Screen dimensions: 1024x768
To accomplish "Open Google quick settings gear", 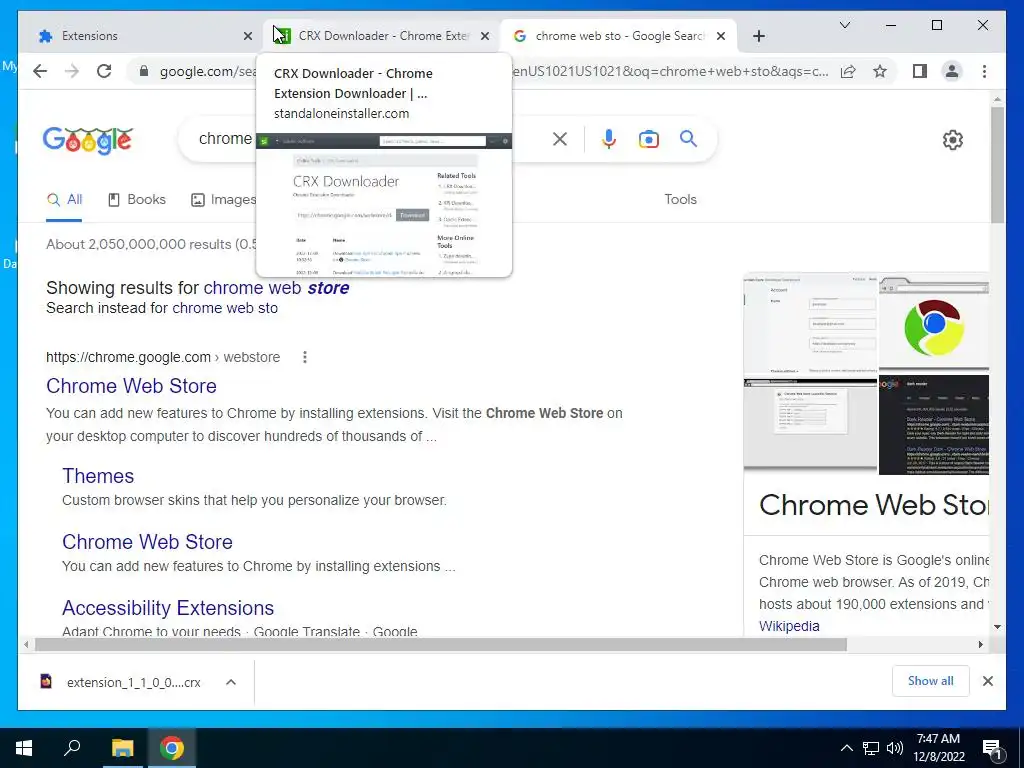I will pos(952,140).
